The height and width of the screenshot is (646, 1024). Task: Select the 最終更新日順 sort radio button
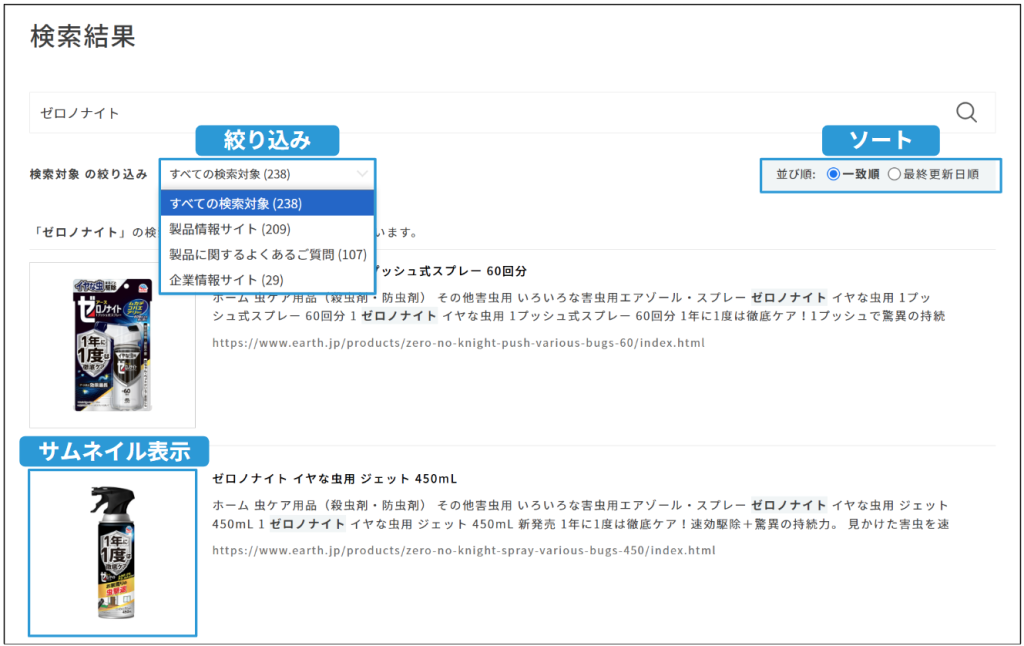[x=894, y=174]
